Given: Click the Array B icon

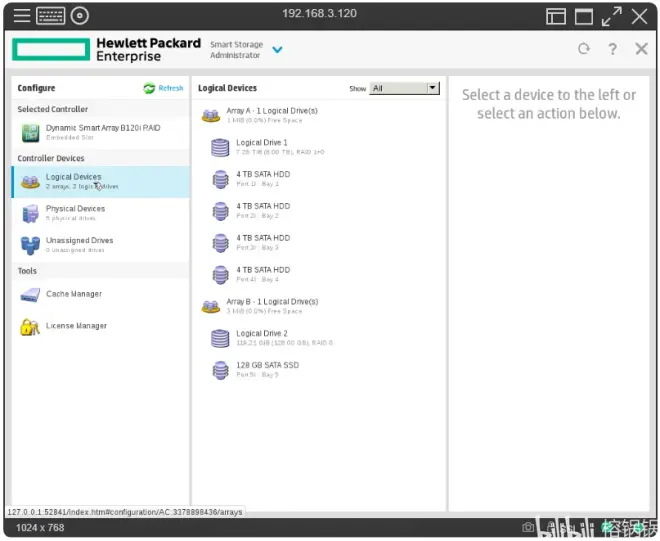Looking at the screenshot, I should pyautogui.click(x=211, y=306).
